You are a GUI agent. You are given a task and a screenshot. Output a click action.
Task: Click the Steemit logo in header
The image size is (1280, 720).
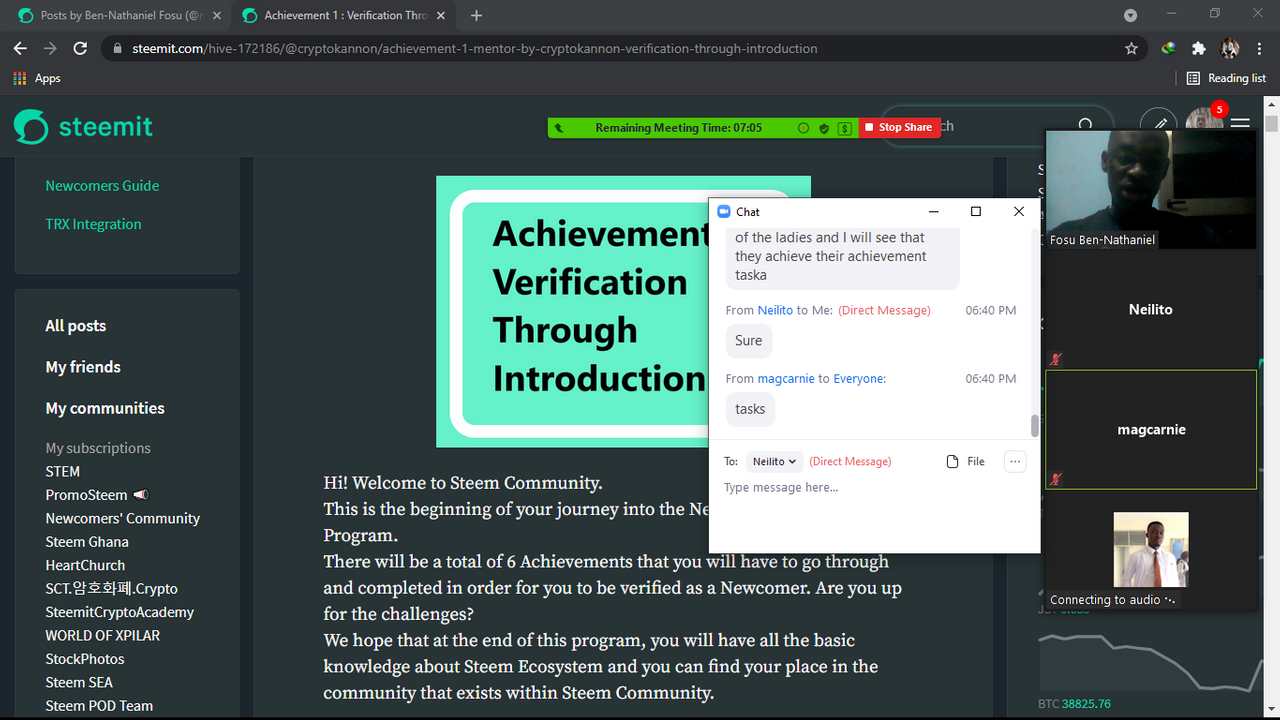pyautogui.click(x=83, y=127)
